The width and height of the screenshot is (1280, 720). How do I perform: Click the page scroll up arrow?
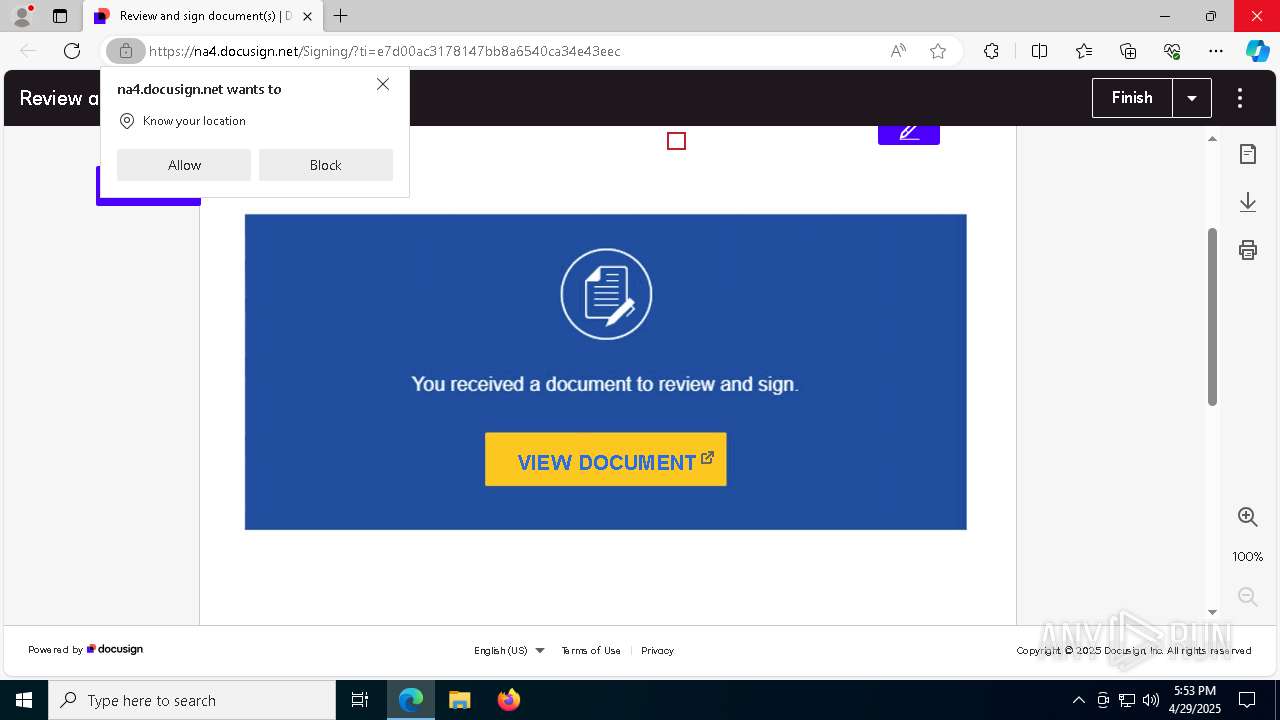pyautogui.click(x=1213, y=139)
